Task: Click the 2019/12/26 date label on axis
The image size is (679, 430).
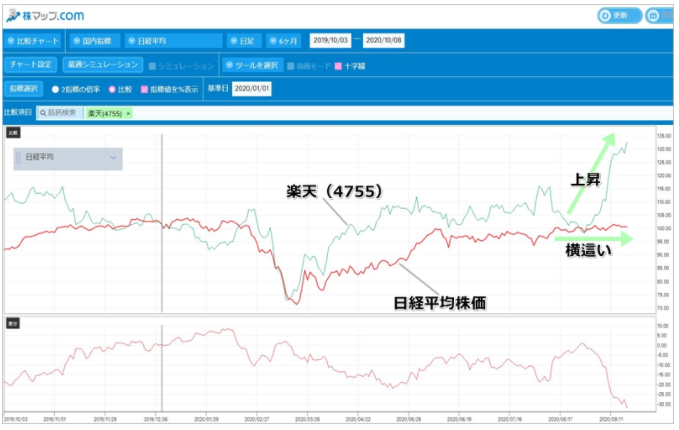Action: [155, 419]
